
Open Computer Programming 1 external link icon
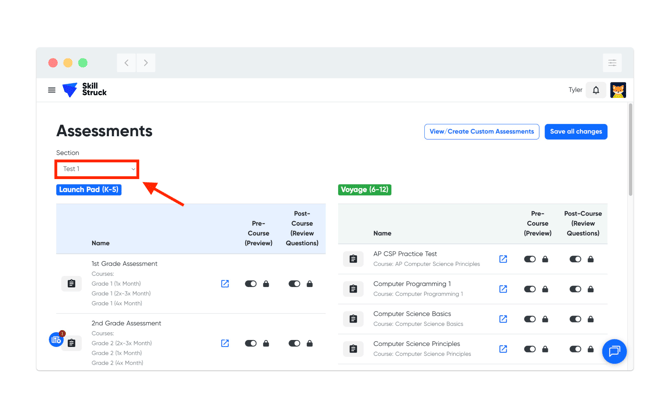[x=503, y=289]
